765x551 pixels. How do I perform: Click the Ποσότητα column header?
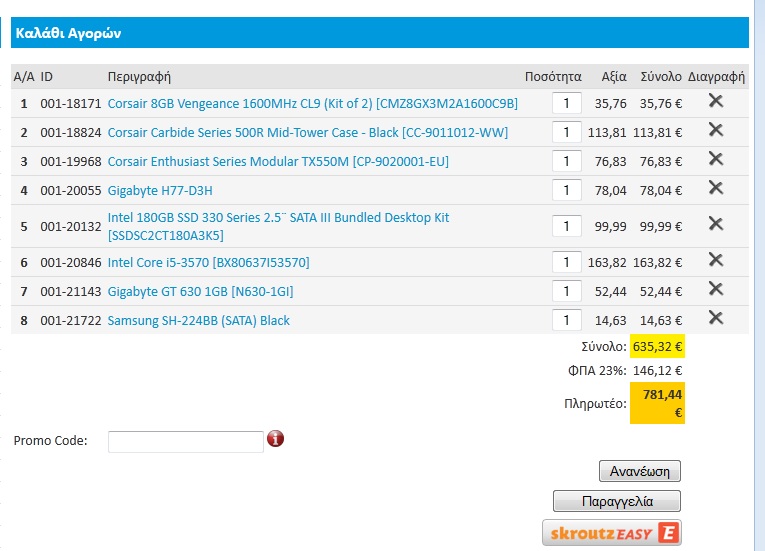coord(553,77)
